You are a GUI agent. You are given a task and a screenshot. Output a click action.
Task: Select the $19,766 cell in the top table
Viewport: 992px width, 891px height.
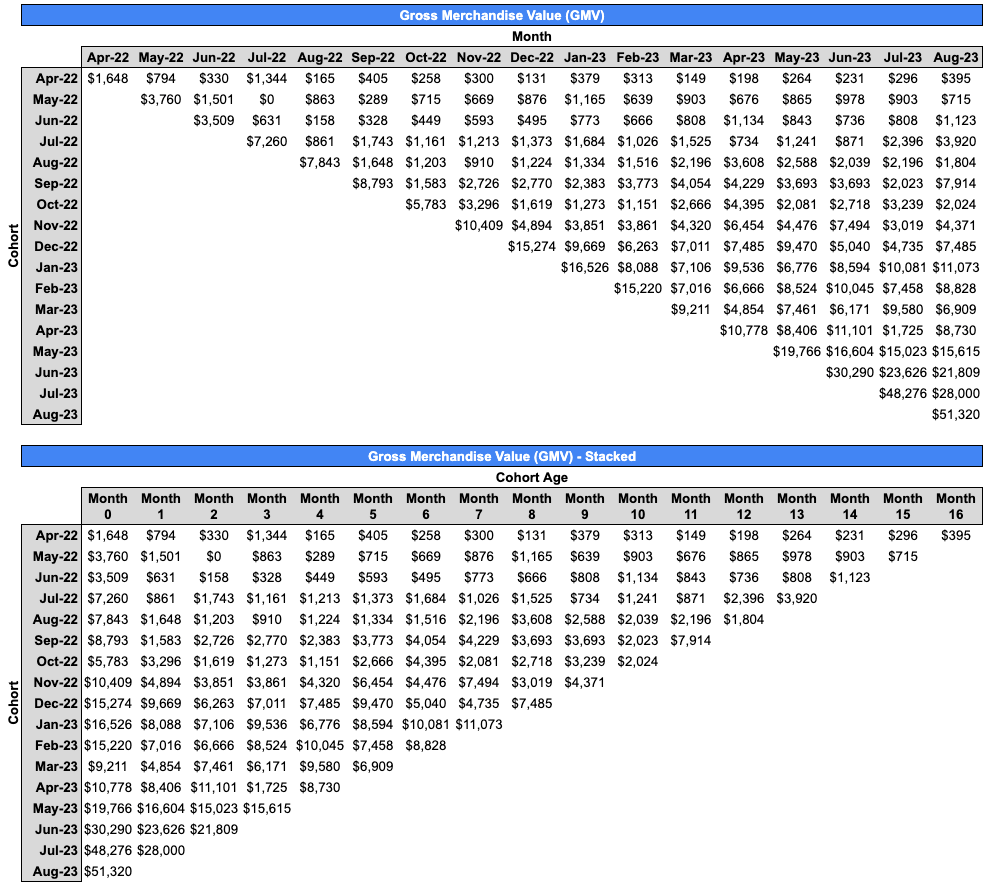pyautogui.click(x=797, y=351)
